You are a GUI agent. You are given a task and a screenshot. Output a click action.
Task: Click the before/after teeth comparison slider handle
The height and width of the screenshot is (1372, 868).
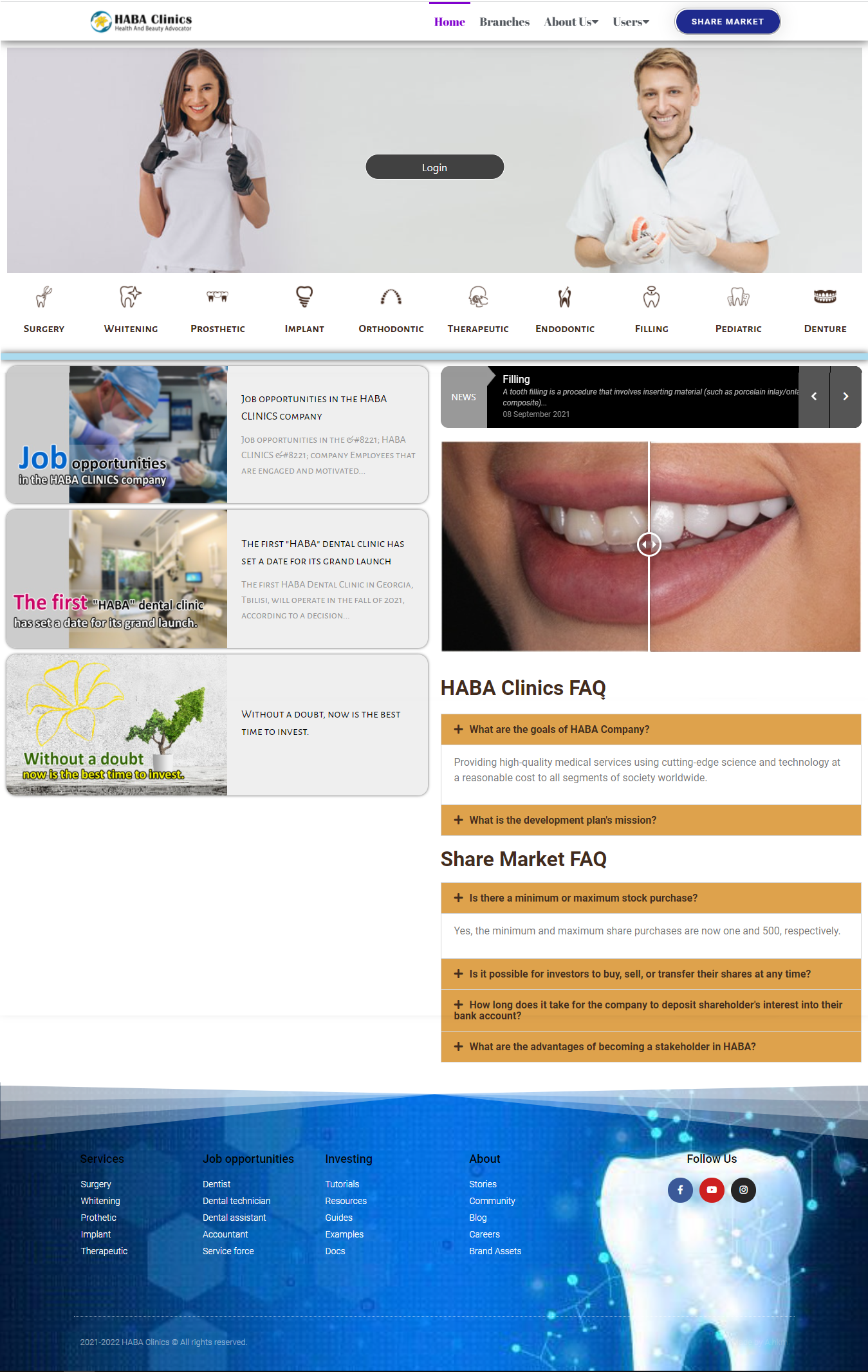pyautogui.click(x=649, y=544)
